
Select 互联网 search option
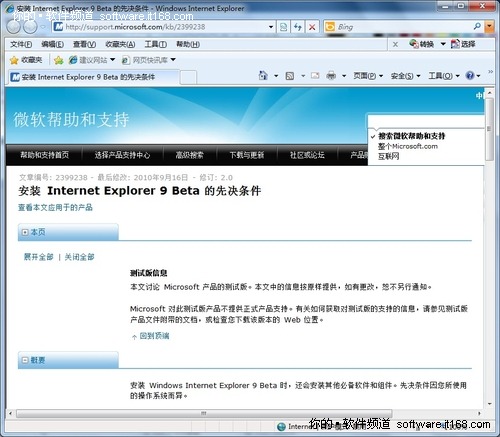(x=388, y=156)
